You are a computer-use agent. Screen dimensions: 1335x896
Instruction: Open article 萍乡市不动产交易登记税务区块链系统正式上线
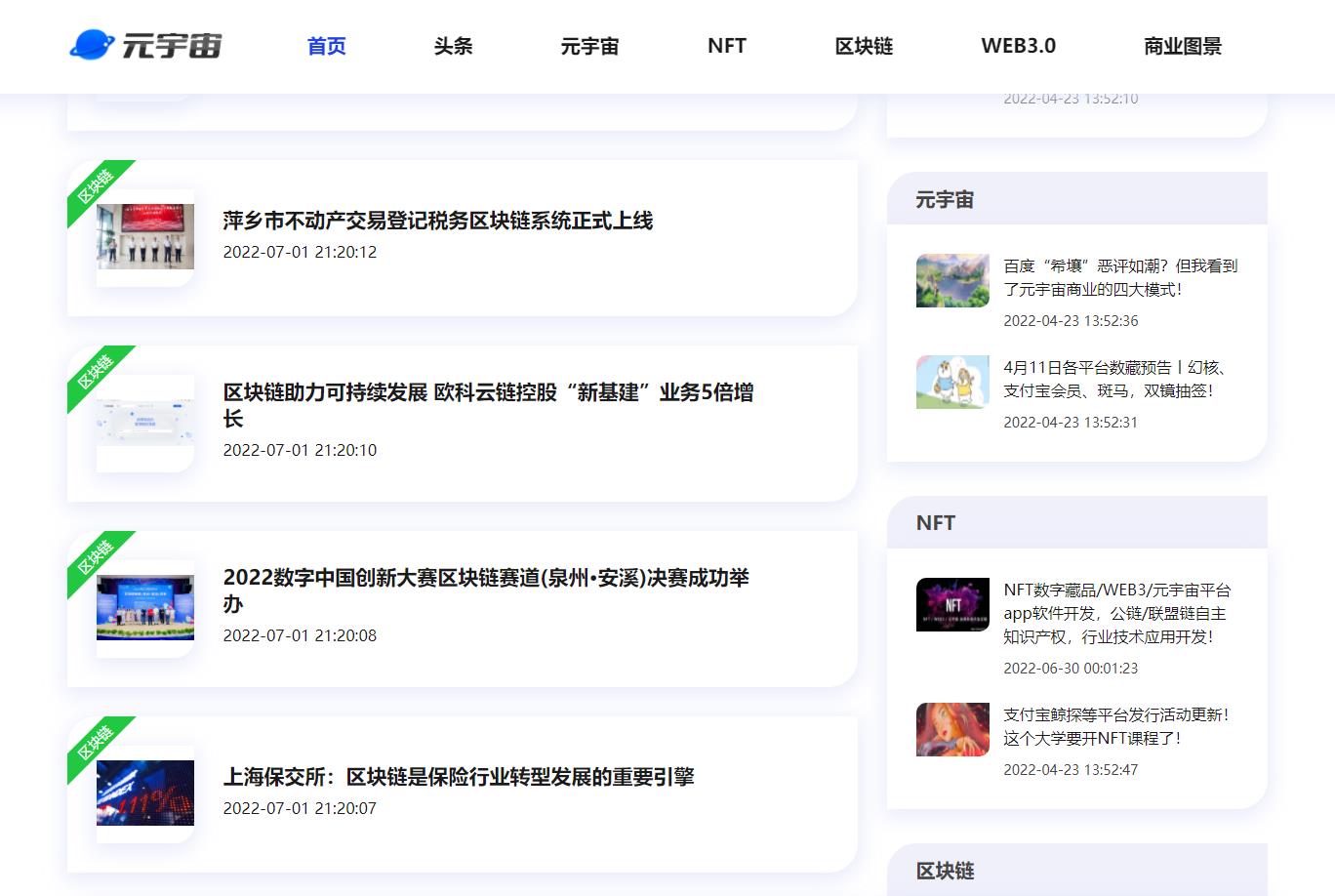click(437, 221)
